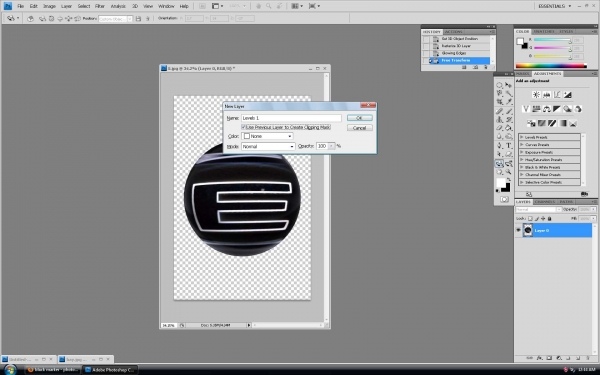The image size is (600, 375).
Task: Switch to the Firefox taskbar button
Action: tap(53, 370)
